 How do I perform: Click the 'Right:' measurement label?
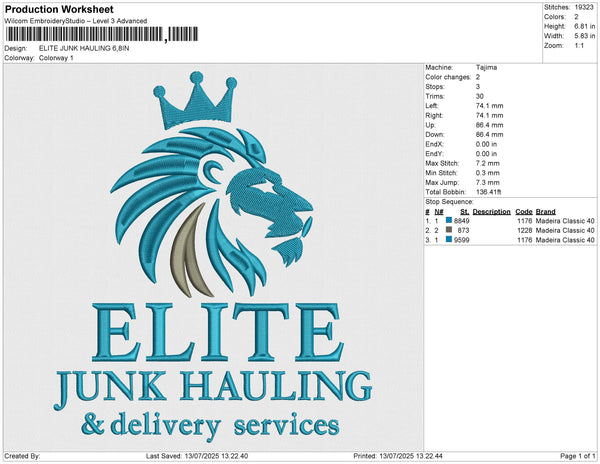[434, 116]
